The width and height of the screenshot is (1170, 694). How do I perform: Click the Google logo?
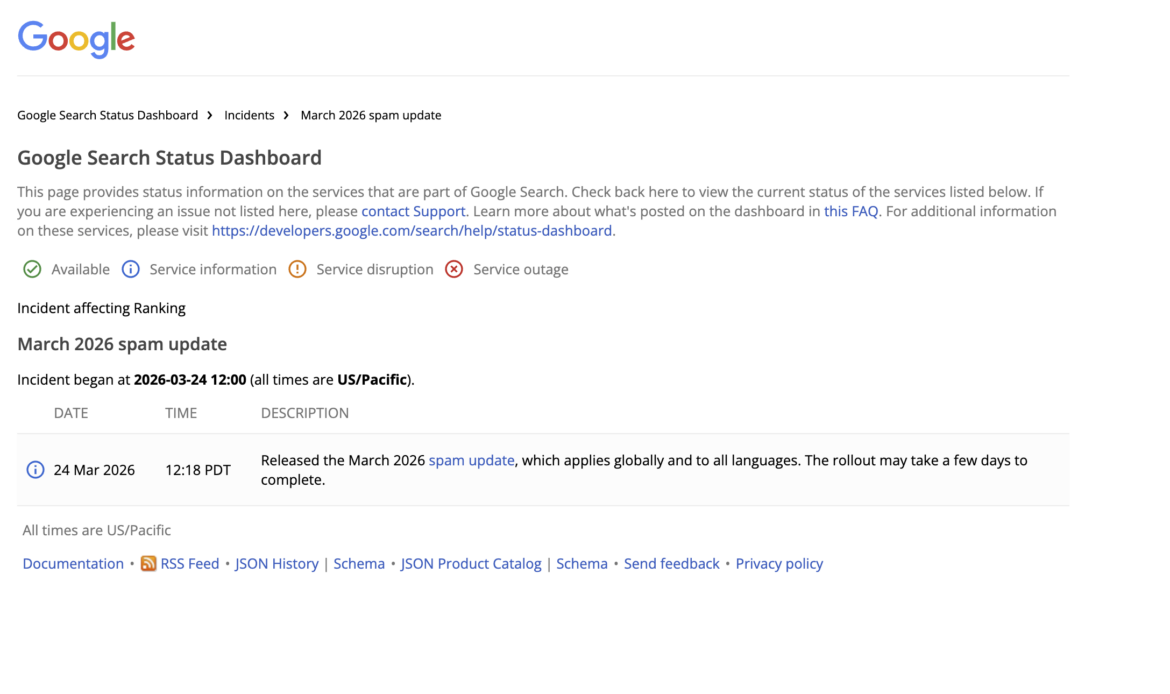(x=76, y=39)
